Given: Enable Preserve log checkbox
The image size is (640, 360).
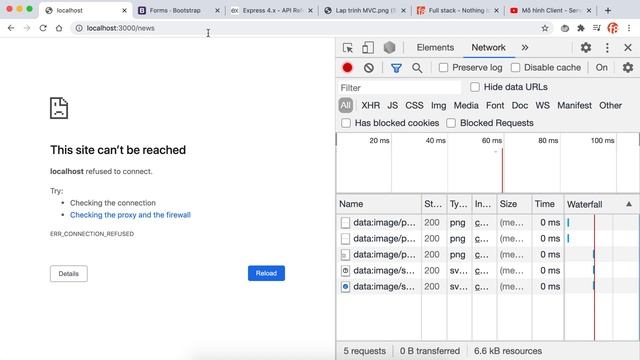Looking at the screenshot, I should tap(443, 68).
